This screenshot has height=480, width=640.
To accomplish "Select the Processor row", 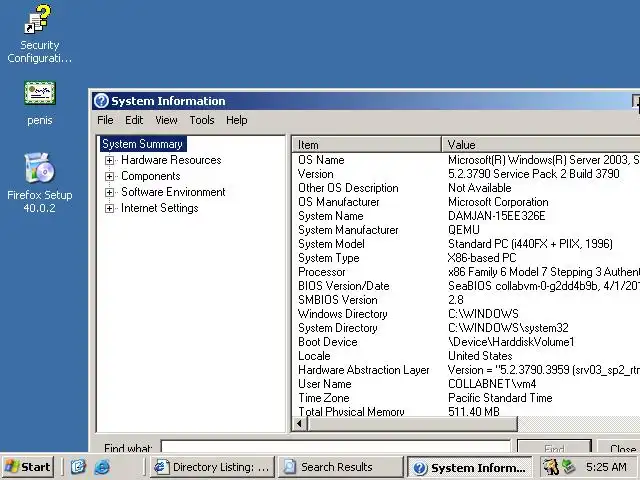I will [466, 271].
